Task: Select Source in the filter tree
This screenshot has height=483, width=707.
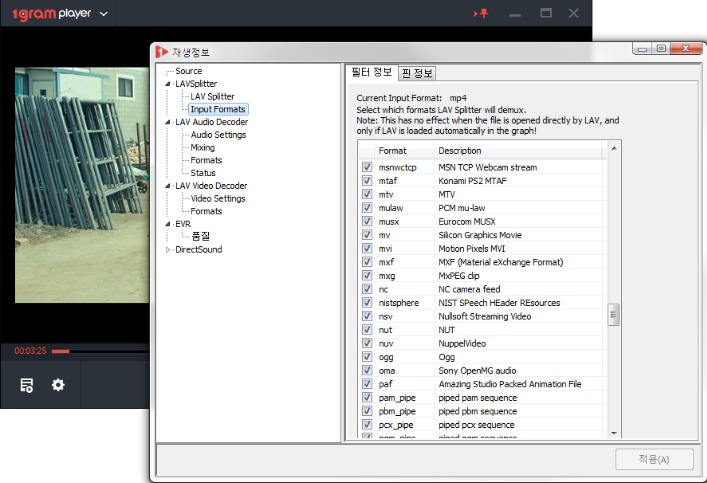Action: click(188, 71)
